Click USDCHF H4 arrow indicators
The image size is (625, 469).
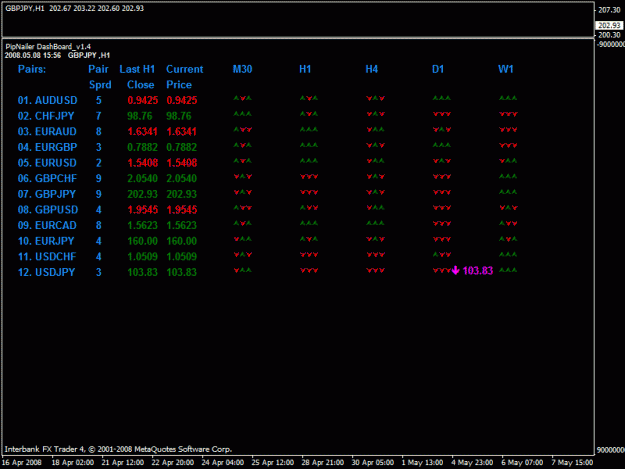pos(375,254)
